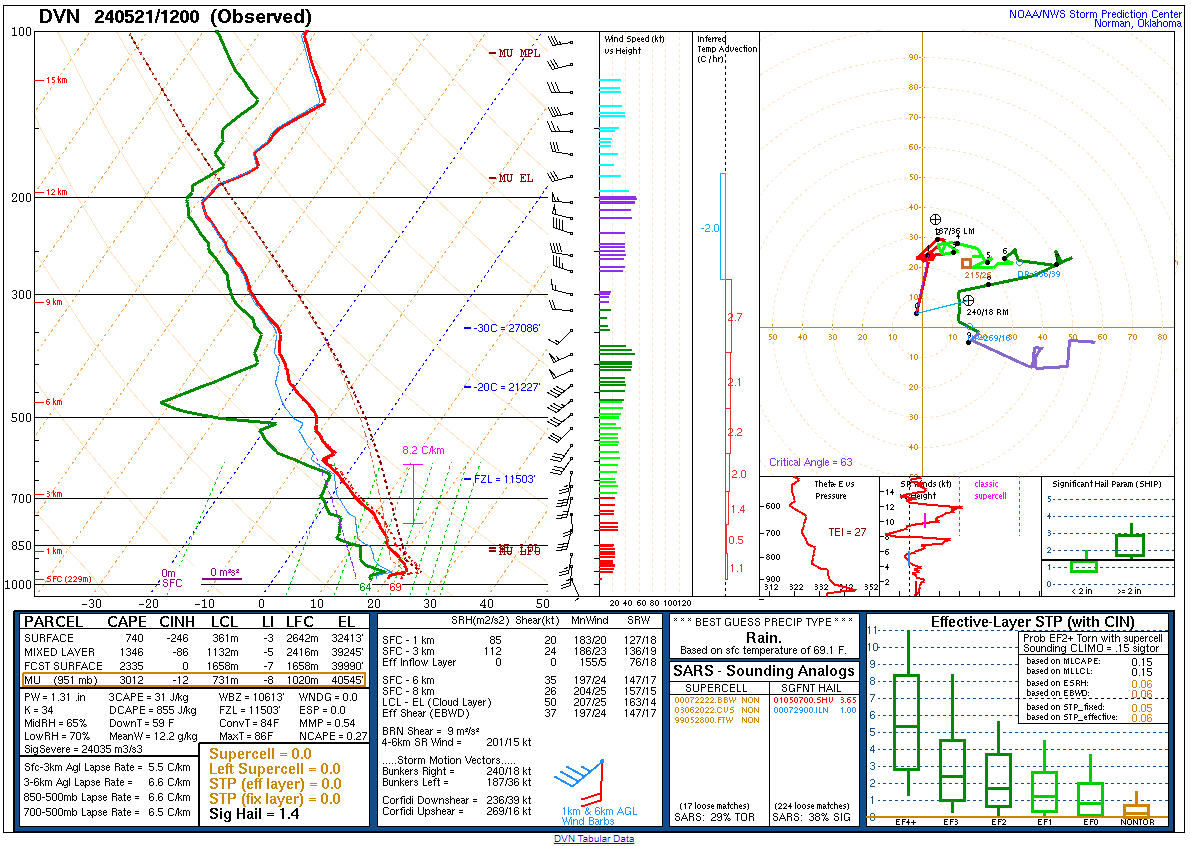Click SARS analog 00072900.ILN

coord(805,710)
